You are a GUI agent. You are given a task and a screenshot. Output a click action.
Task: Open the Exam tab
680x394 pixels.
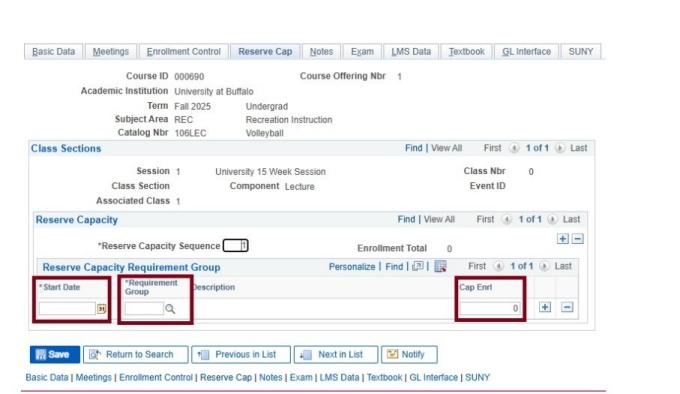tap(362, 52)
